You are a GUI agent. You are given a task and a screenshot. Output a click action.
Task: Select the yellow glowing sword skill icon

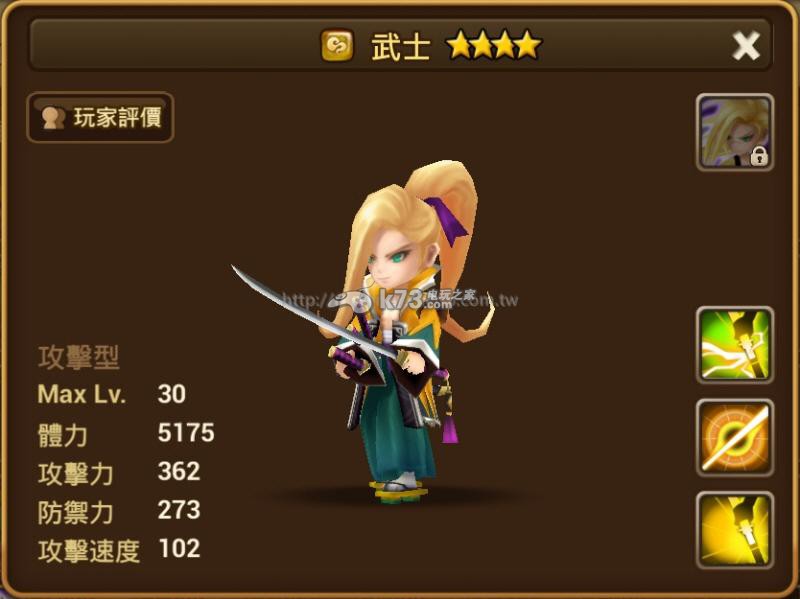pyautogui.click(x=735, y=530)
